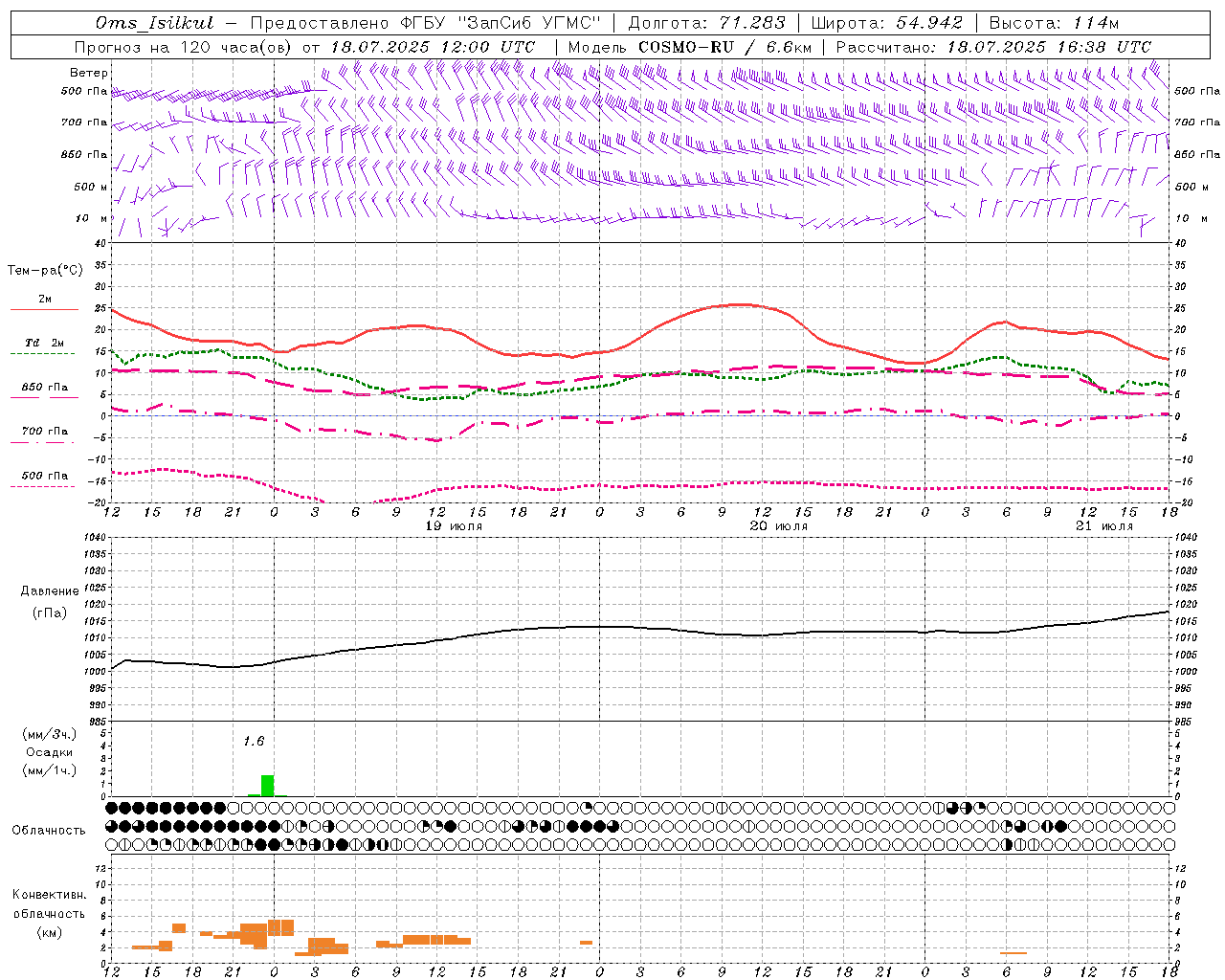Screen dimensions: 1225x980
Task: Click the Облачность panel label
Action: click(49, 830)
